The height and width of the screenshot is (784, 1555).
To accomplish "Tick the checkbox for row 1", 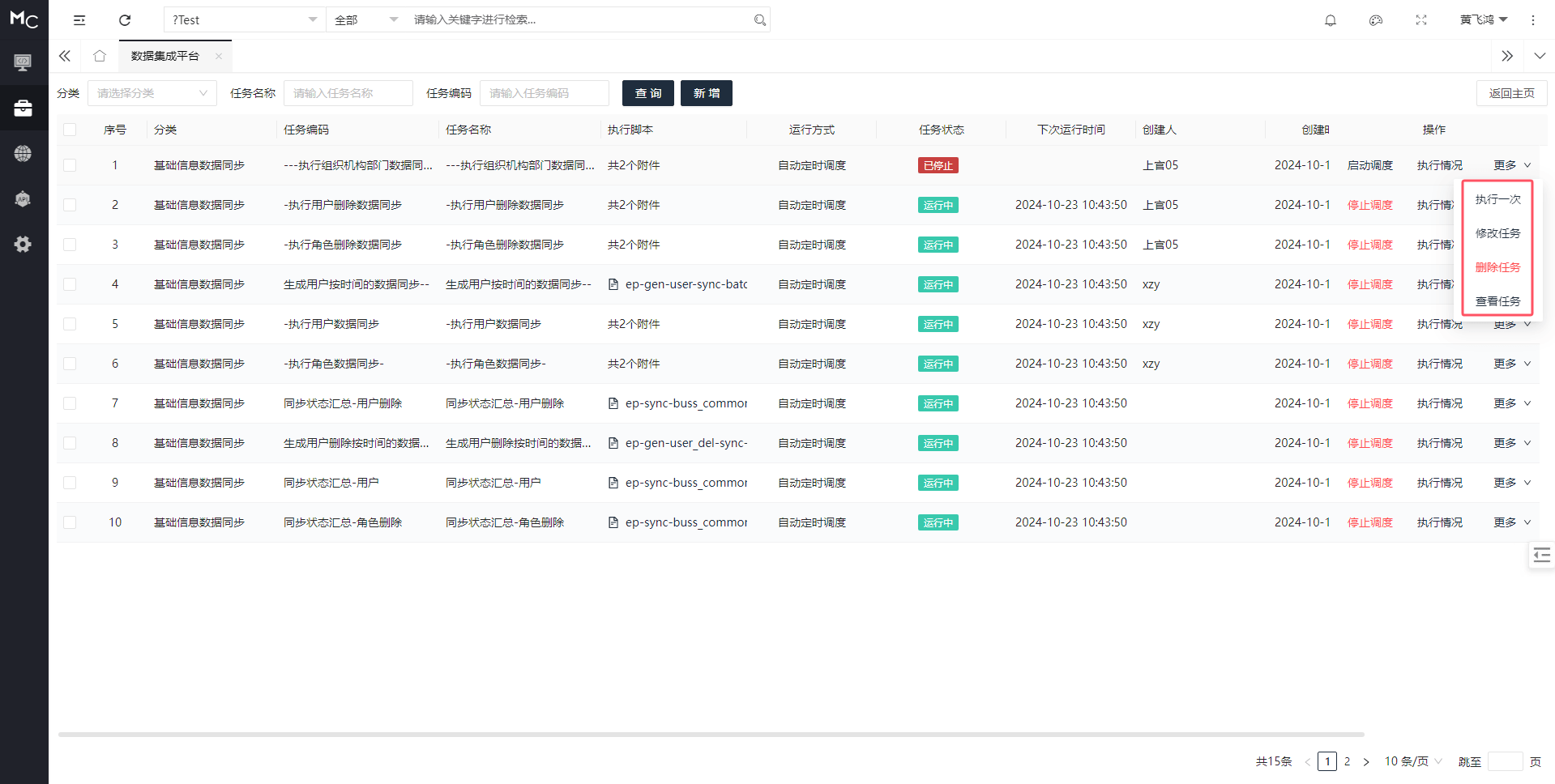I will pyautogui.click(x=70, y=165).
